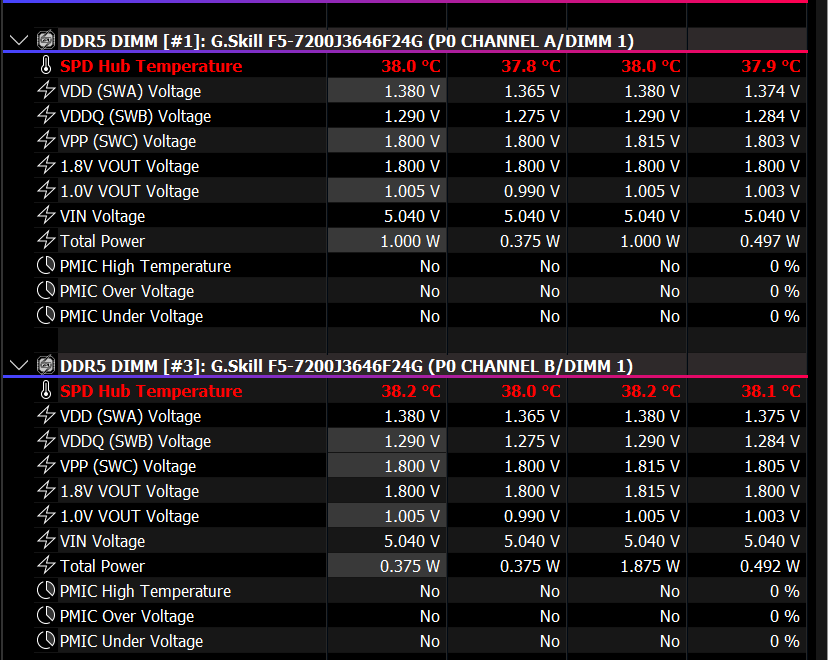
Task: Click DIMM #1 1.0V VOUT Voltage bolt icon
Action: [46, 190]
